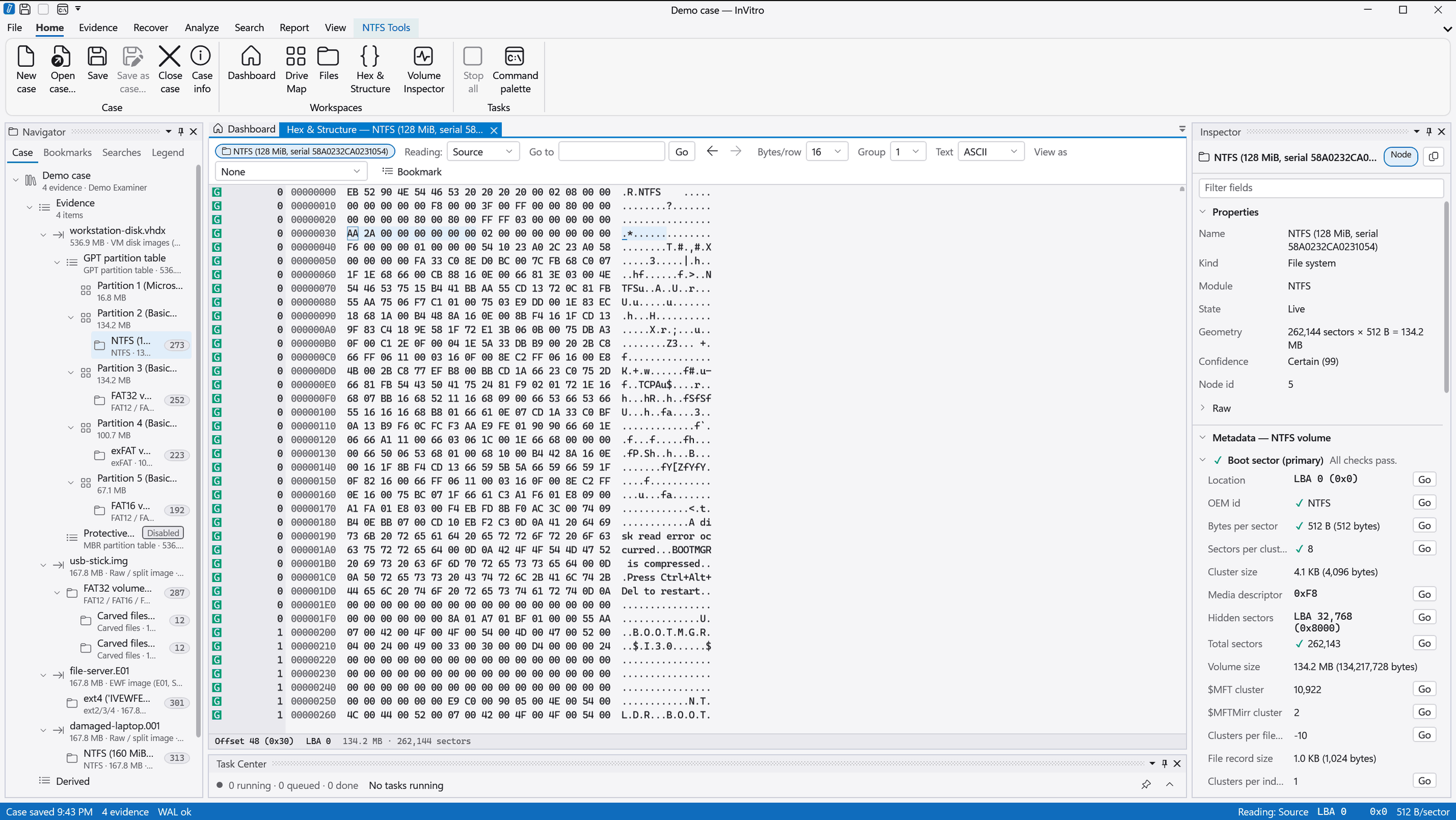This screenshot has height=820, width=1456.
Task: Open the Command palette
Action: [515, 69]
